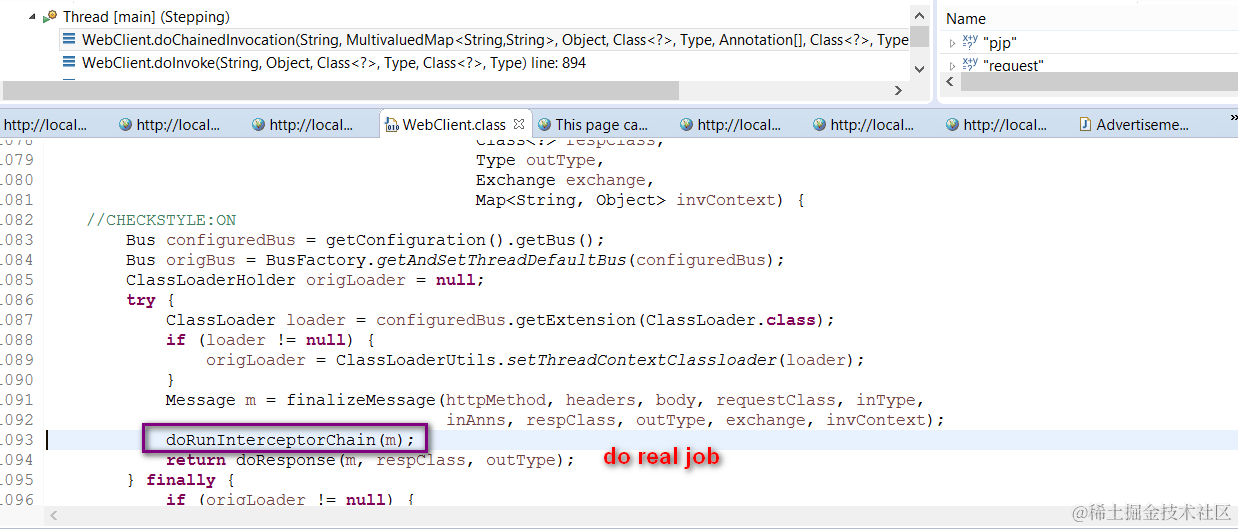Click "return doResponse(m, respClass, outType);" line
The width and height of the screenshot is (1238, 529).
click(370, 460)
